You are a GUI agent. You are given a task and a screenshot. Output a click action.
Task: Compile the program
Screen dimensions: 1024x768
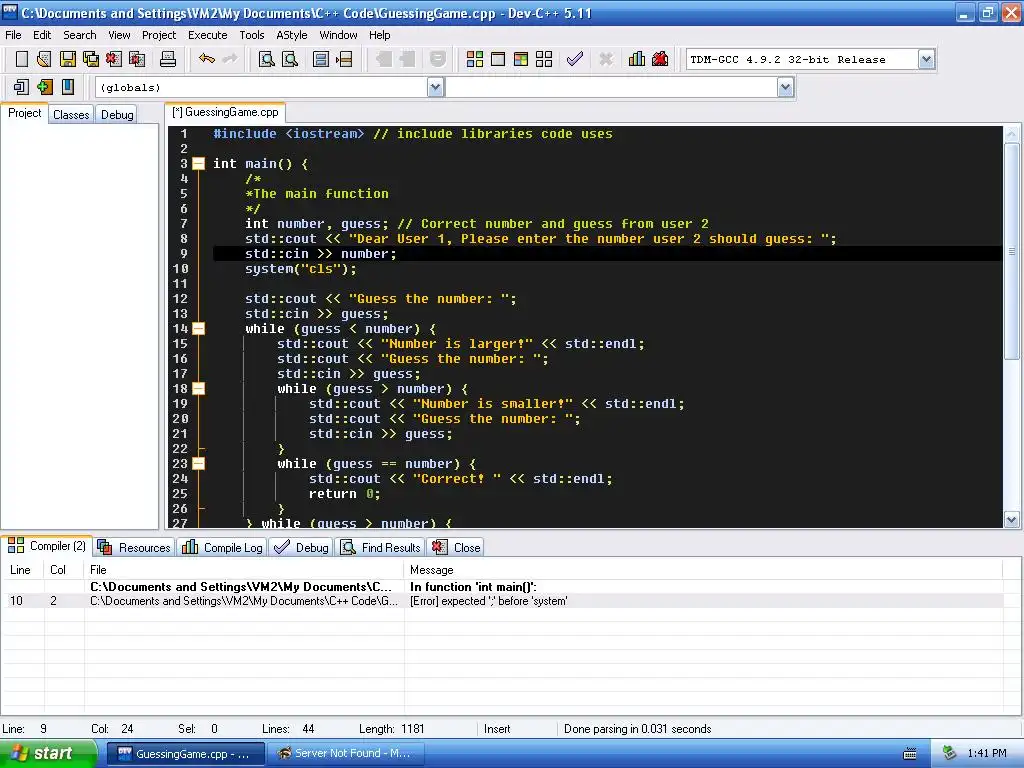pos(475,59)
